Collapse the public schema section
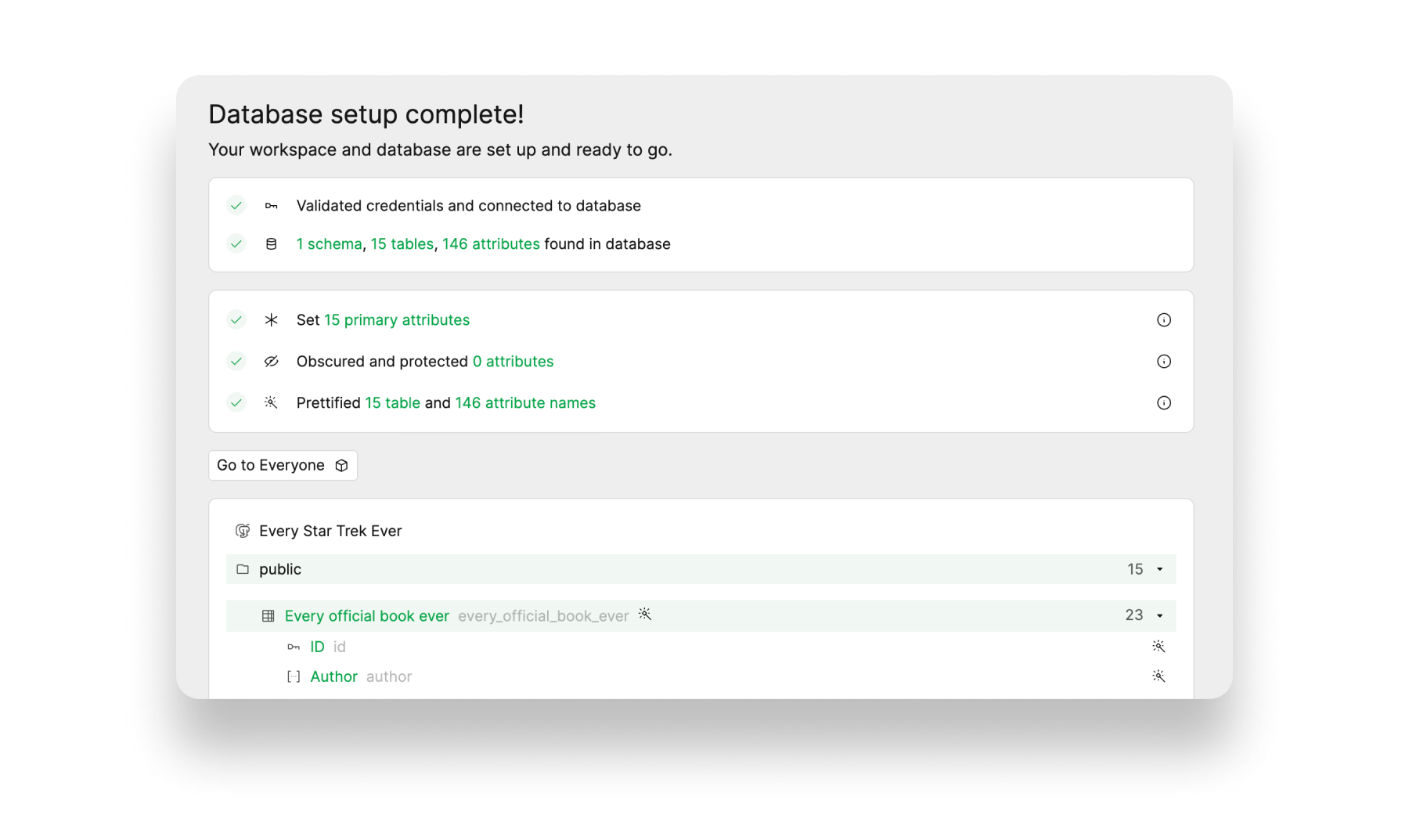The width and height of the screenshot is (1409, 840). [1159, 569]
